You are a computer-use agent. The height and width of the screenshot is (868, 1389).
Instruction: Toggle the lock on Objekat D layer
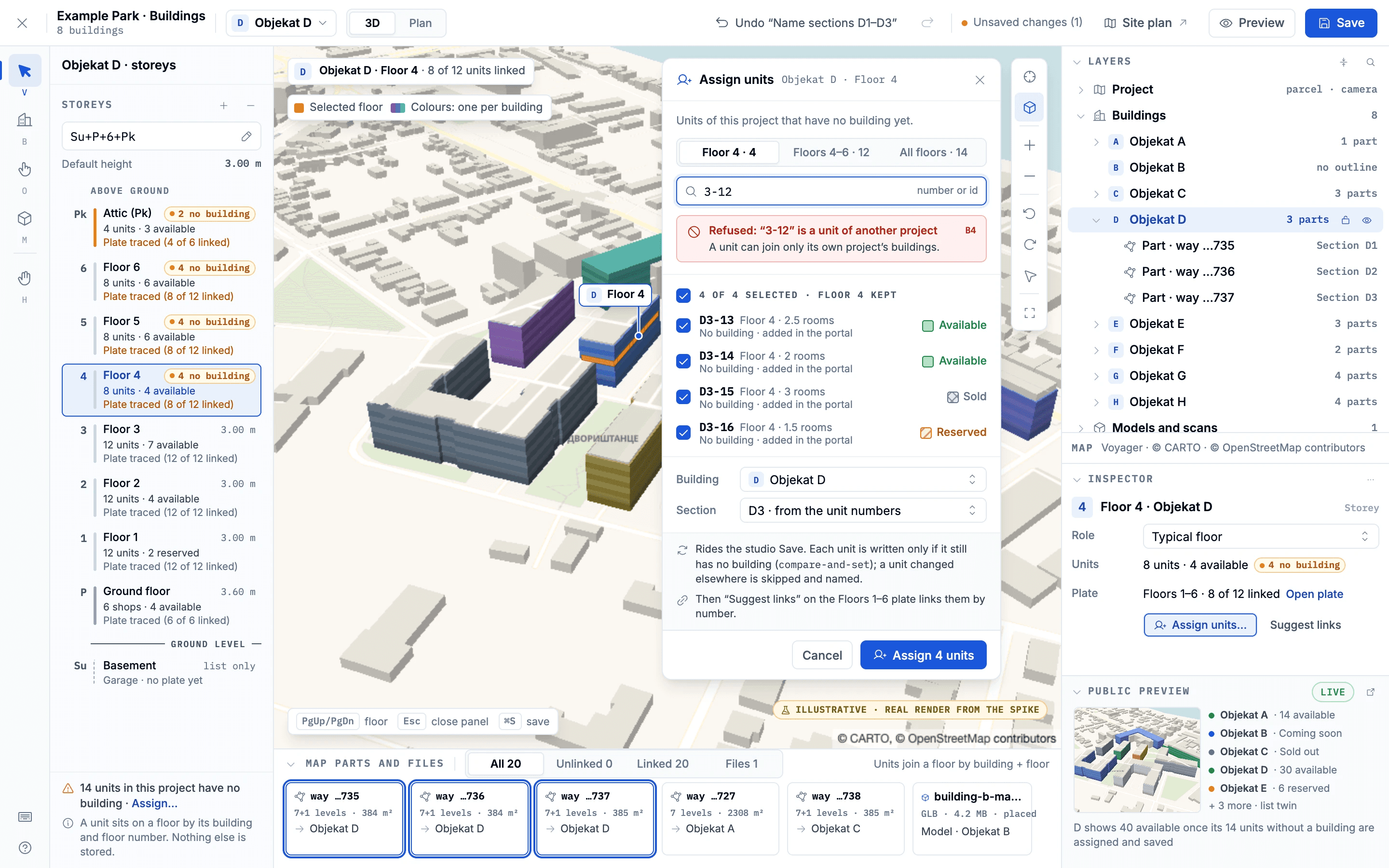point(1346,220)
